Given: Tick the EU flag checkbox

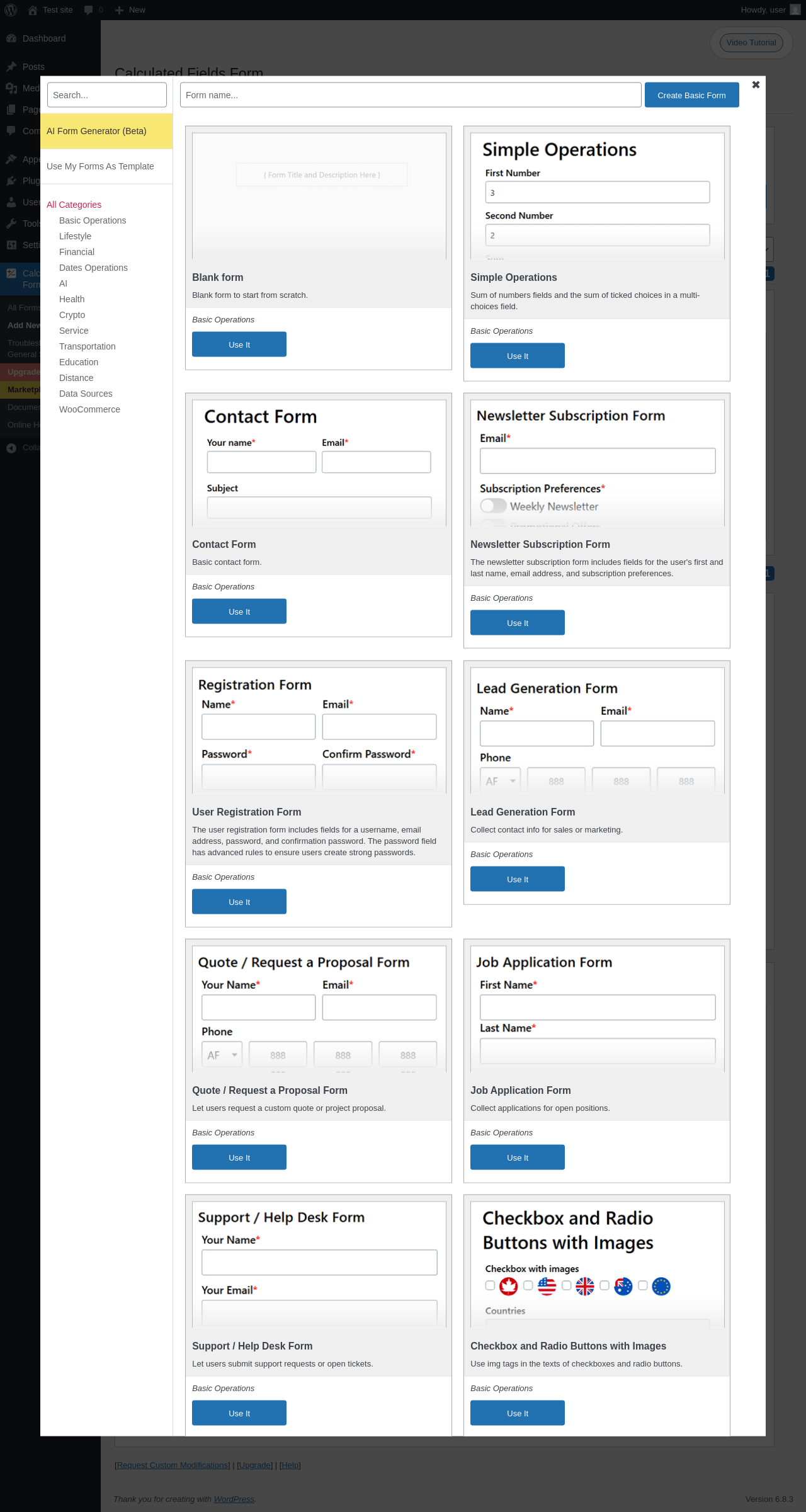Looking at the screenshot, I should [x=643, y=1285].
